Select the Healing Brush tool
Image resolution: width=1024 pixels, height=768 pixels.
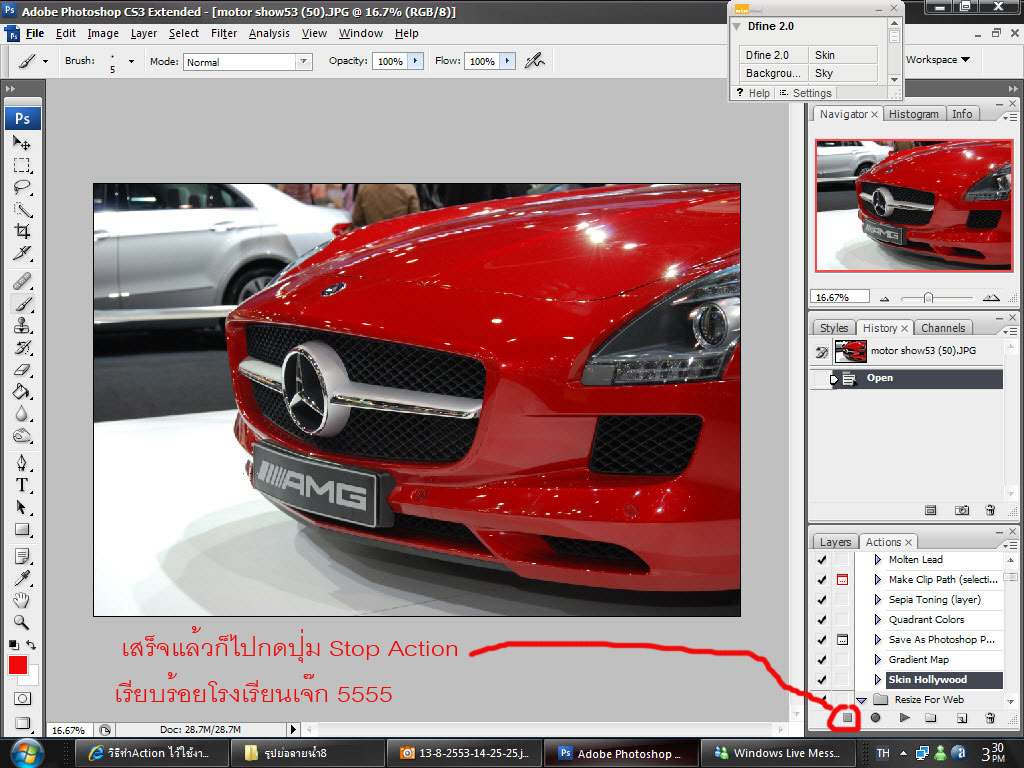pos(22,281)
